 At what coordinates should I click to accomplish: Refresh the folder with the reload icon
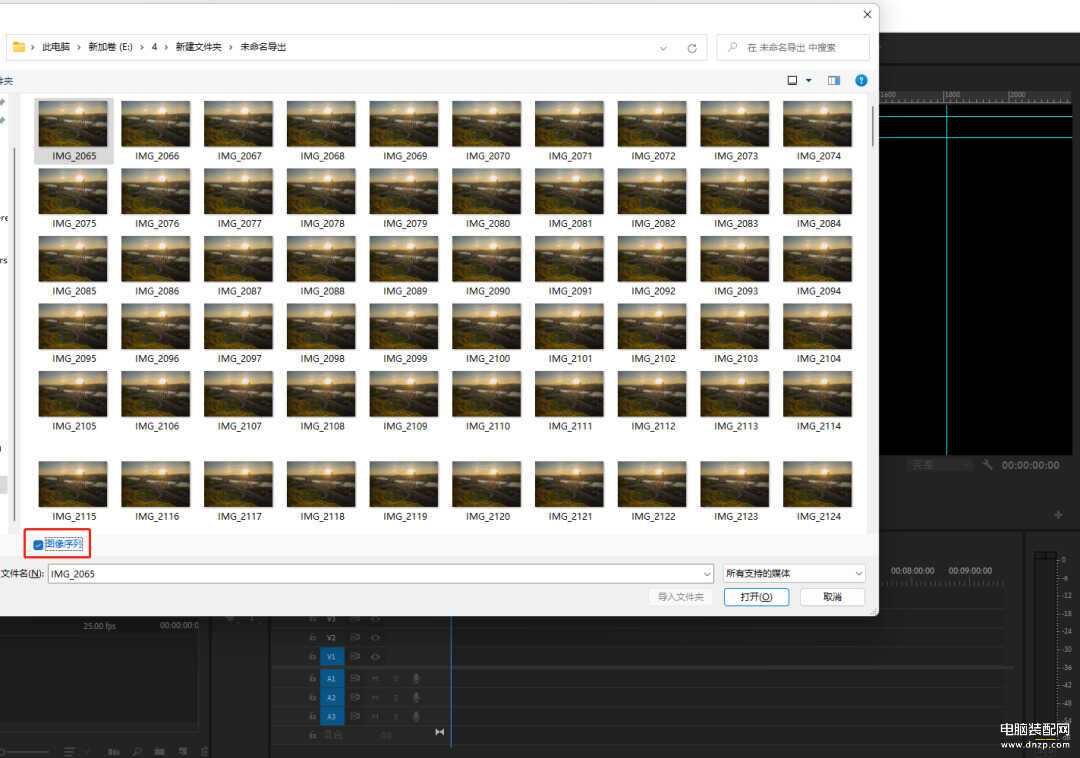(692, 48)
